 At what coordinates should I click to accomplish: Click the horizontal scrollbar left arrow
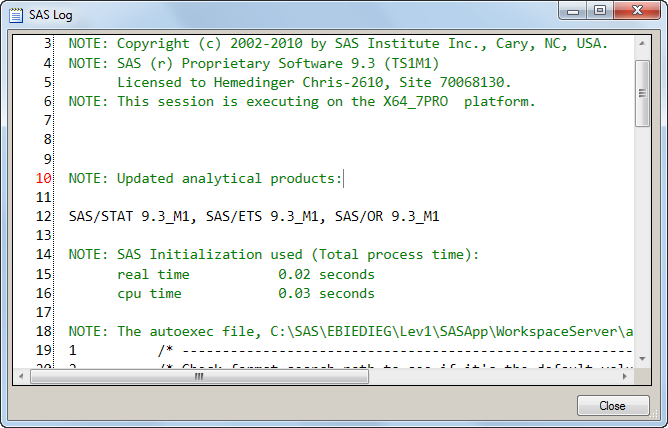(x=21, y=376)
